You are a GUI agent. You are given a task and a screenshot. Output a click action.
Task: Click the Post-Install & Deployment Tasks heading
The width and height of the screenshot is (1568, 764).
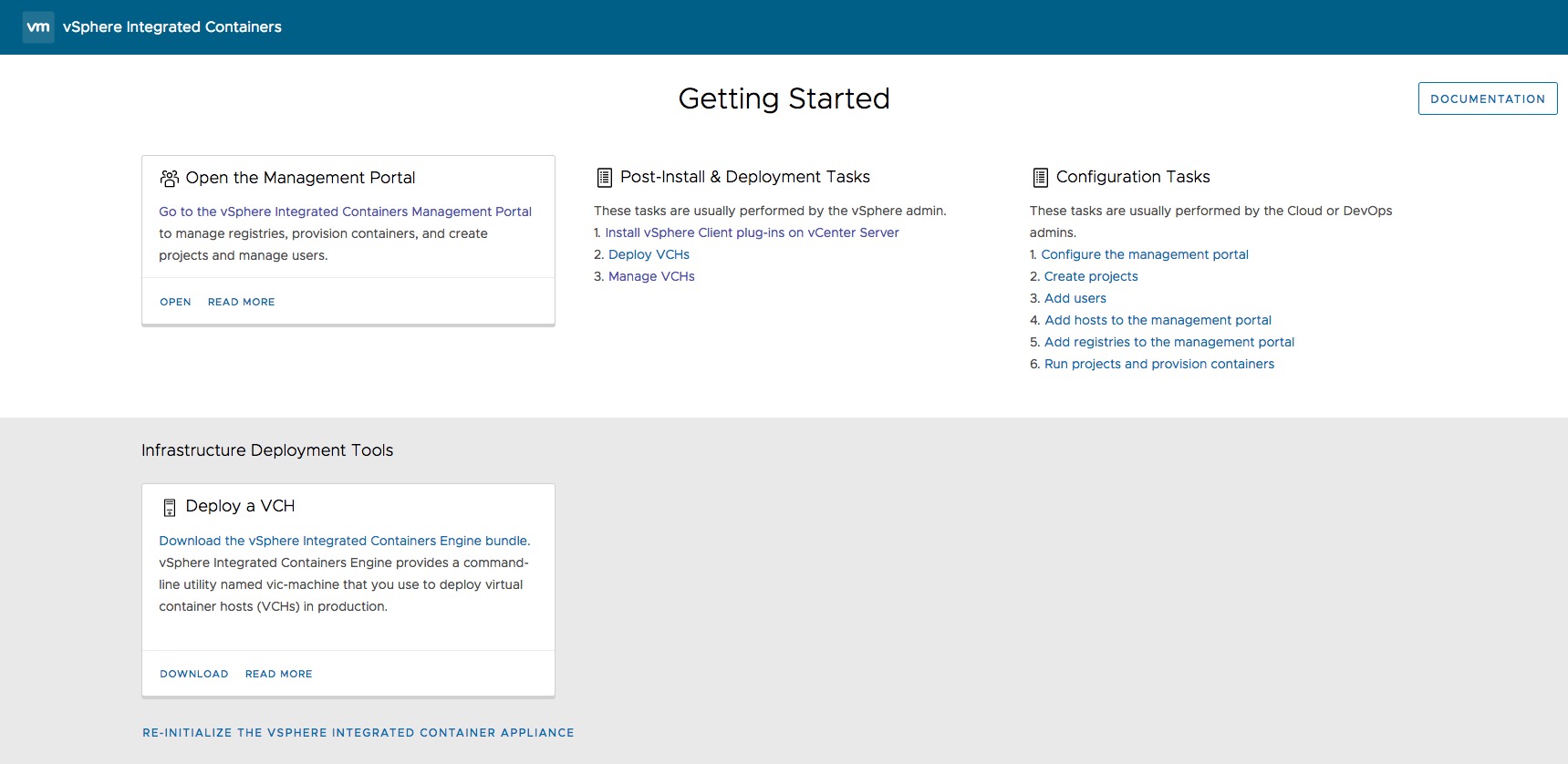(745, 177)
